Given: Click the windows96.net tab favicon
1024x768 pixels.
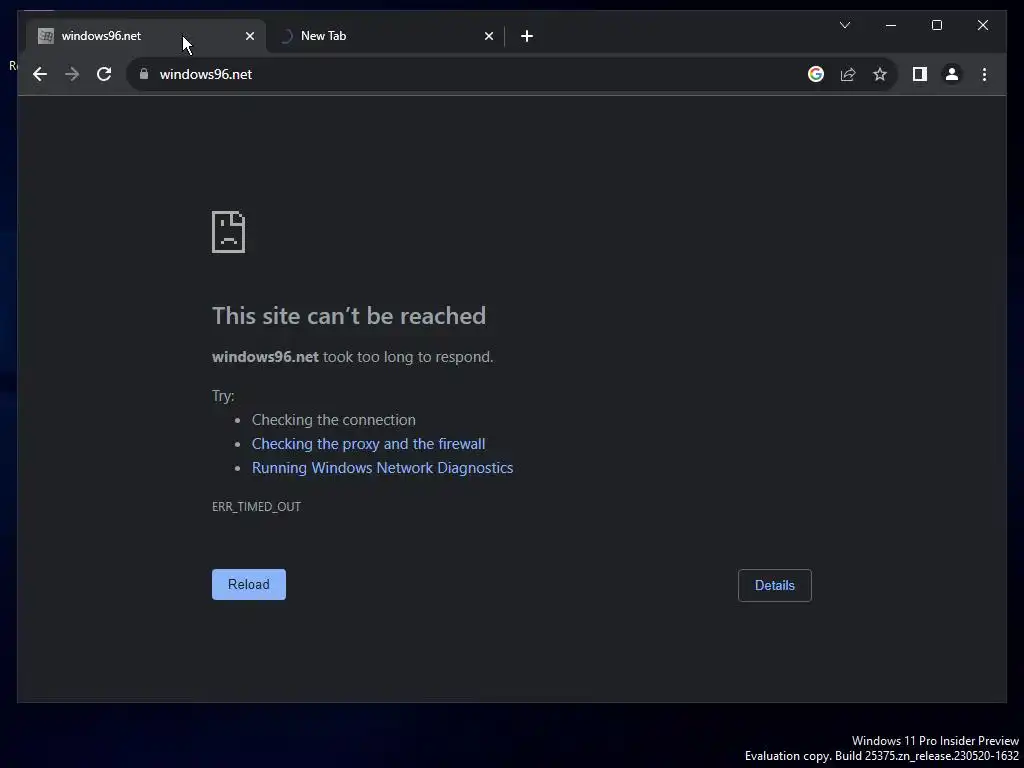Looking at the screenshot, I should coord(46,36).
